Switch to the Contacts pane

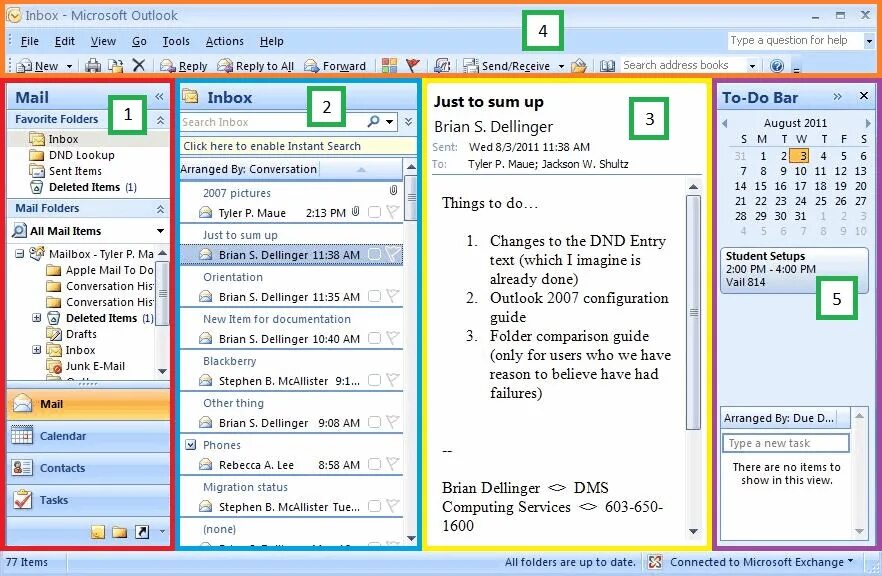tap(88, 468)
